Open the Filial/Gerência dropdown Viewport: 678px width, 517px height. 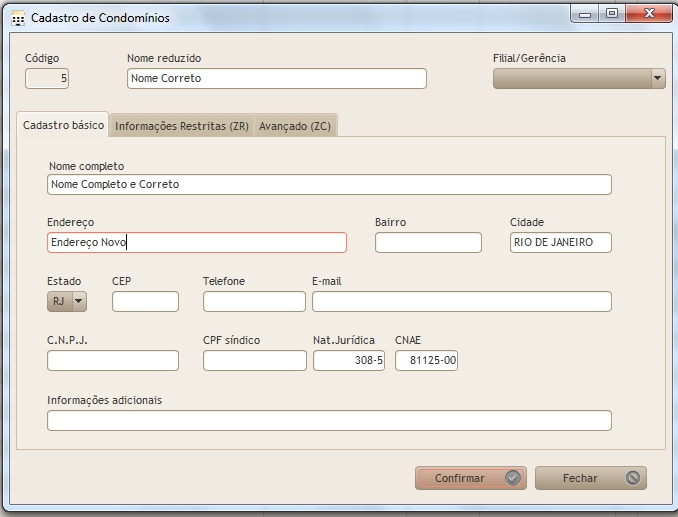657,78
